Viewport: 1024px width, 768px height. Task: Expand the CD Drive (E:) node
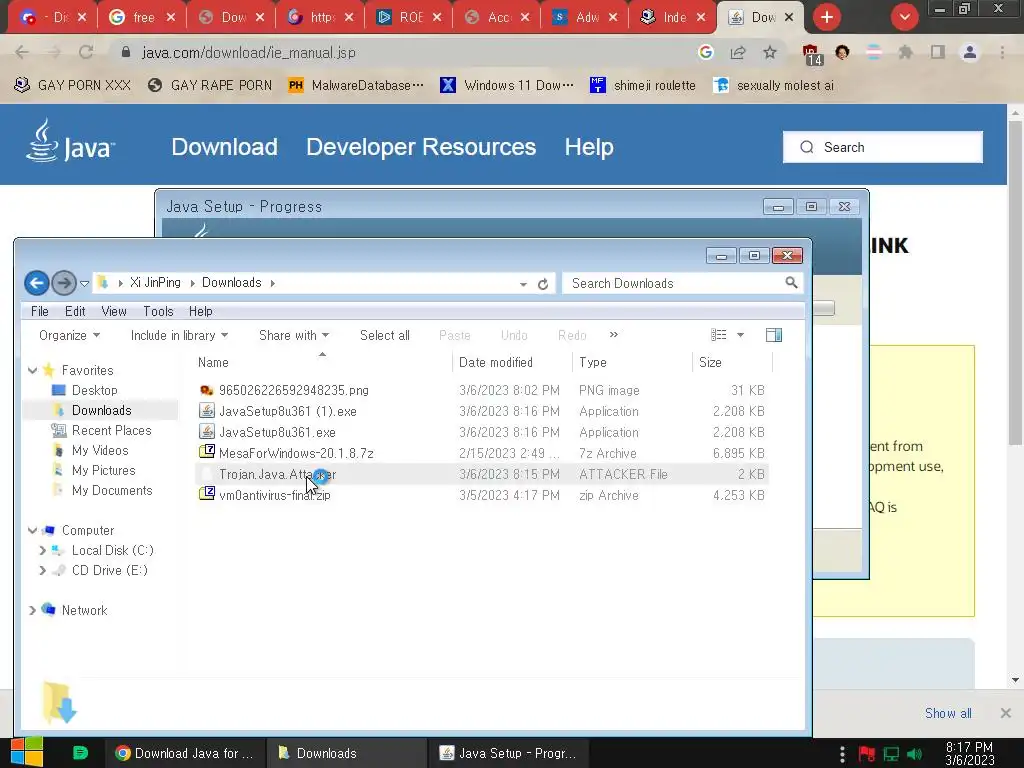coord(42,570)
